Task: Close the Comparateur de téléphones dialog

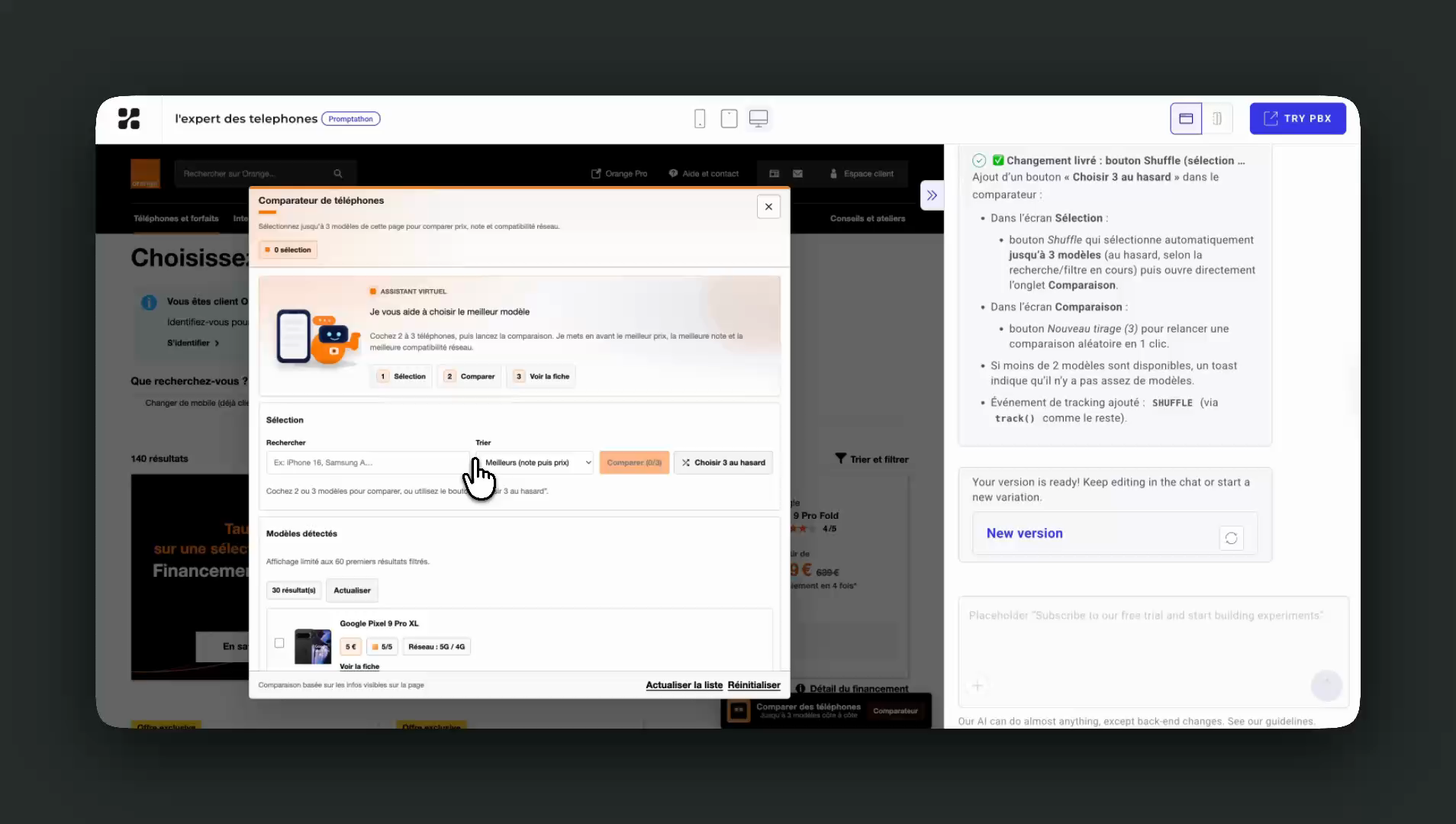Action: pyautogui.click(x=768, y=207)
